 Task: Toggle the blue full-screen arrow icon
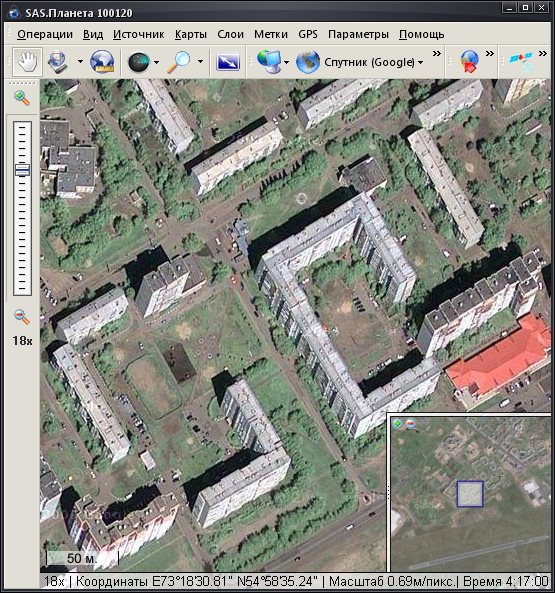pyautogui.click(x=228, y=62)
